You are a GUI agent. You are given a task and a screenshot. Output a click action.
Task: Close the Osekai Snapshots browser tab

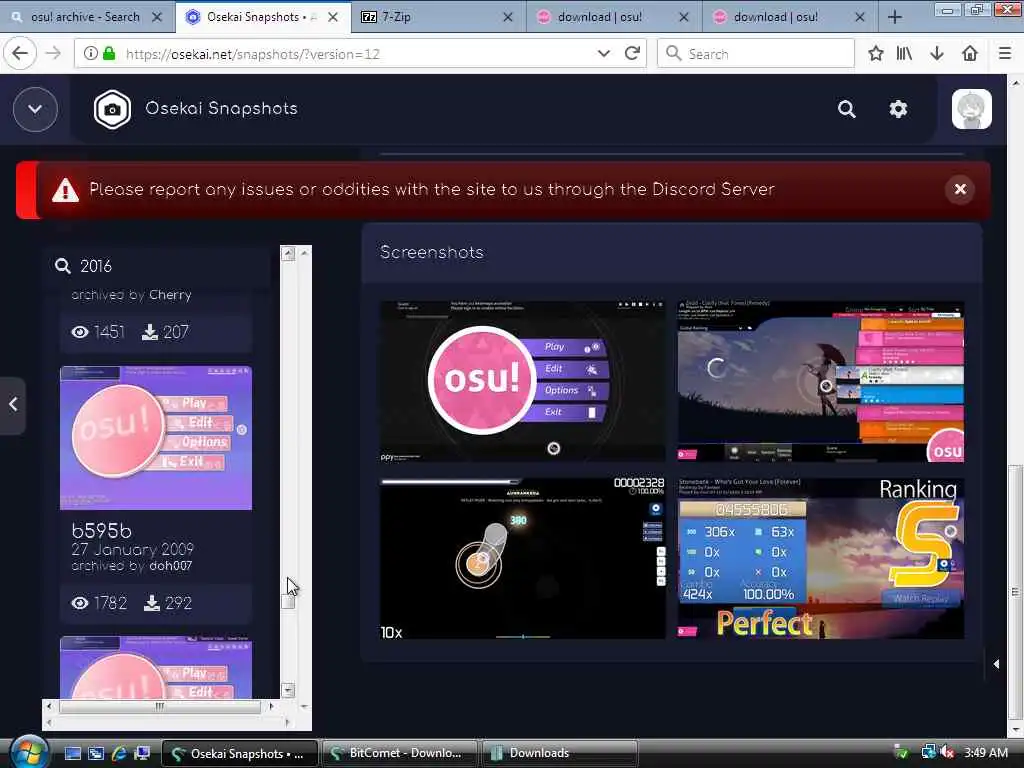click(x=333, y=17)
